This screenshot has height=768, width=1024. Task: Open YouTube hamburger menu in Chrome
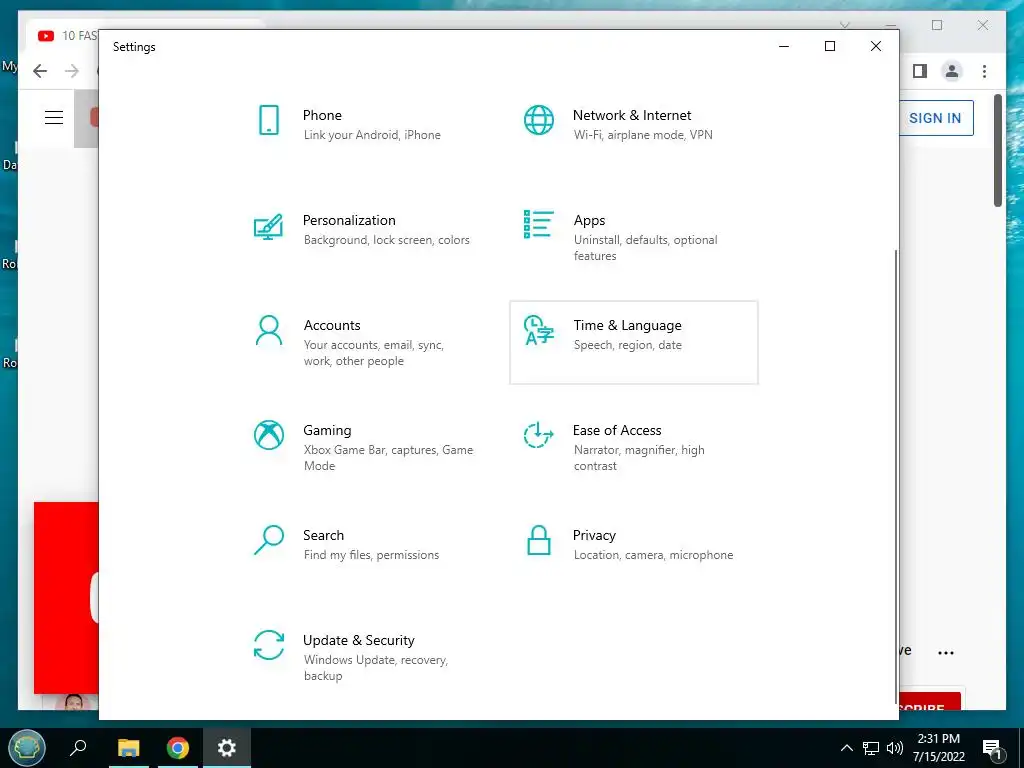54,118
